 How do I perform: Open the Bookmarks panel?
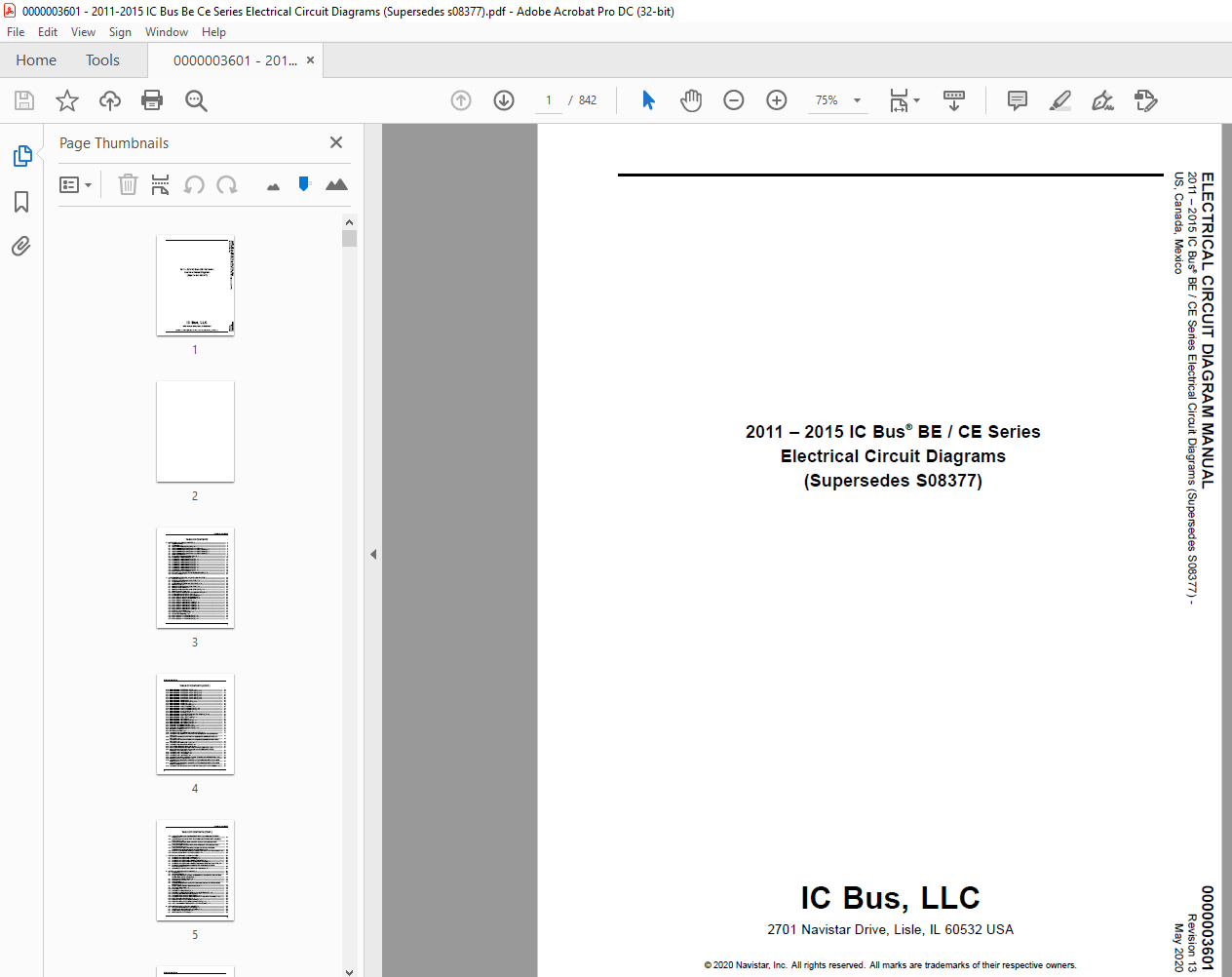(x=21, y=202)
